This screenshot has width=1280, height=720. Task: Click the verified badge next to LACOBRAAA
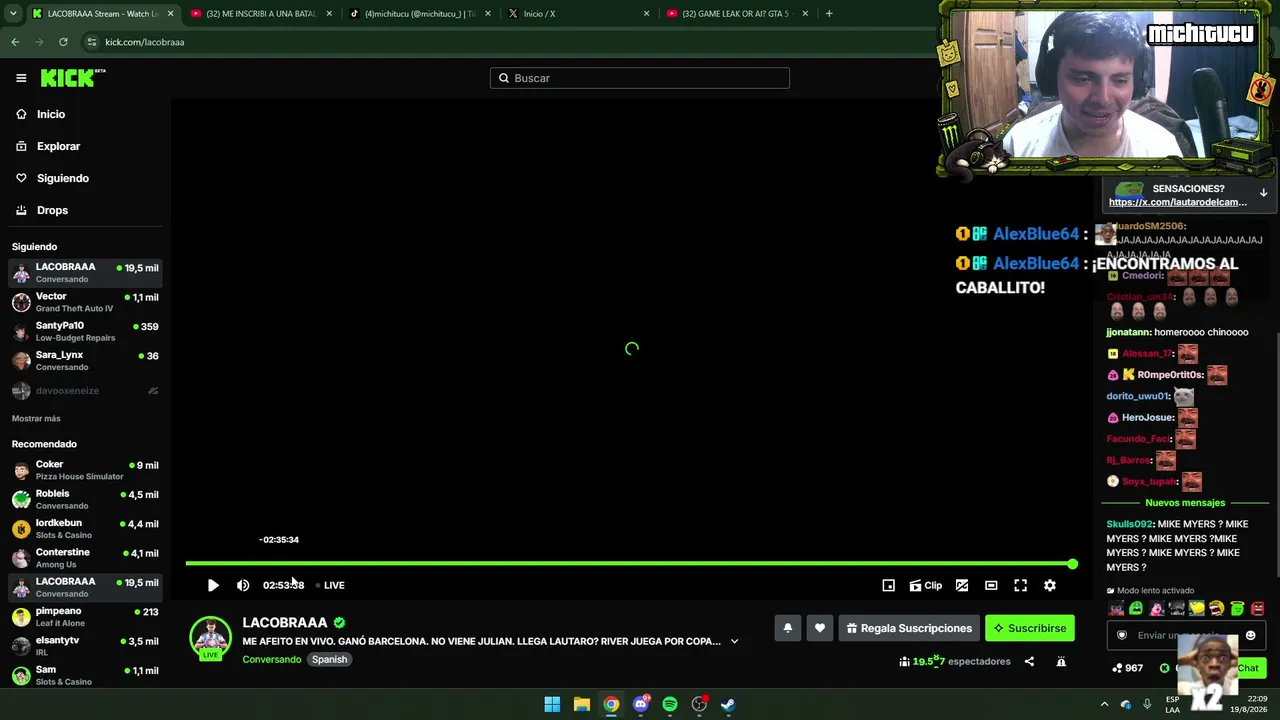(x=339, y=623)
